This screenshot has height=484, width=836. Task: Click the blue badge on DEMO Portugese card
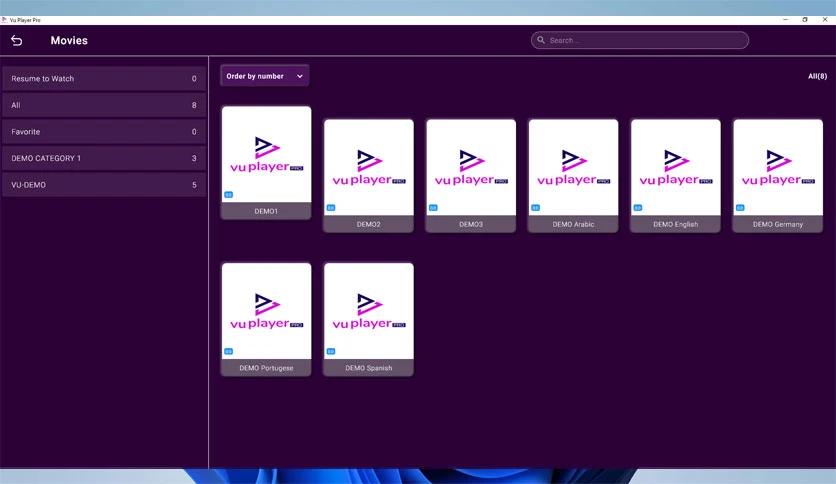pyautogui.click(x=228, y=351)
